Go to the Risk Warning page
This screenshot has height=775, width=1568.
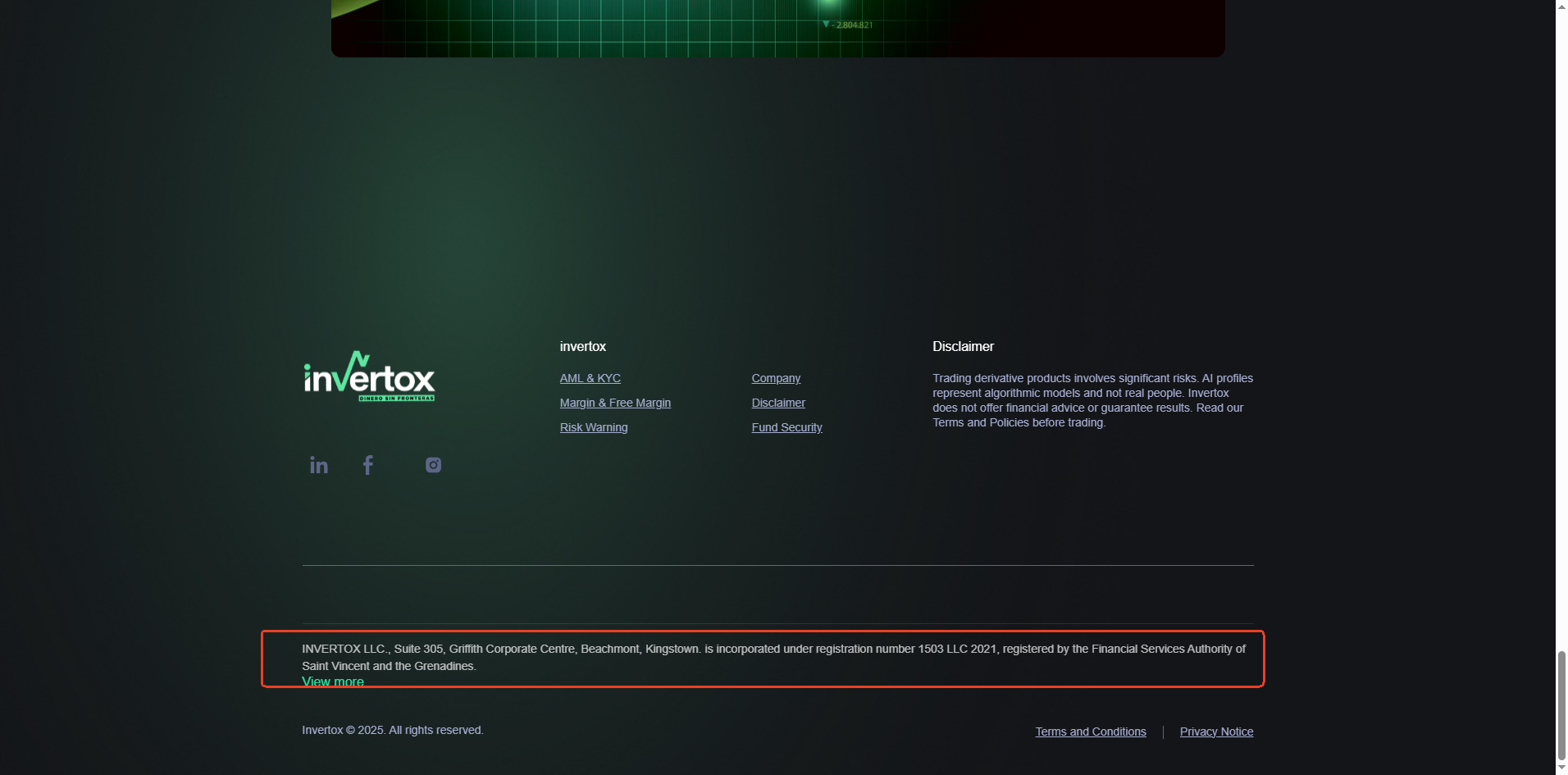point(594,427)
